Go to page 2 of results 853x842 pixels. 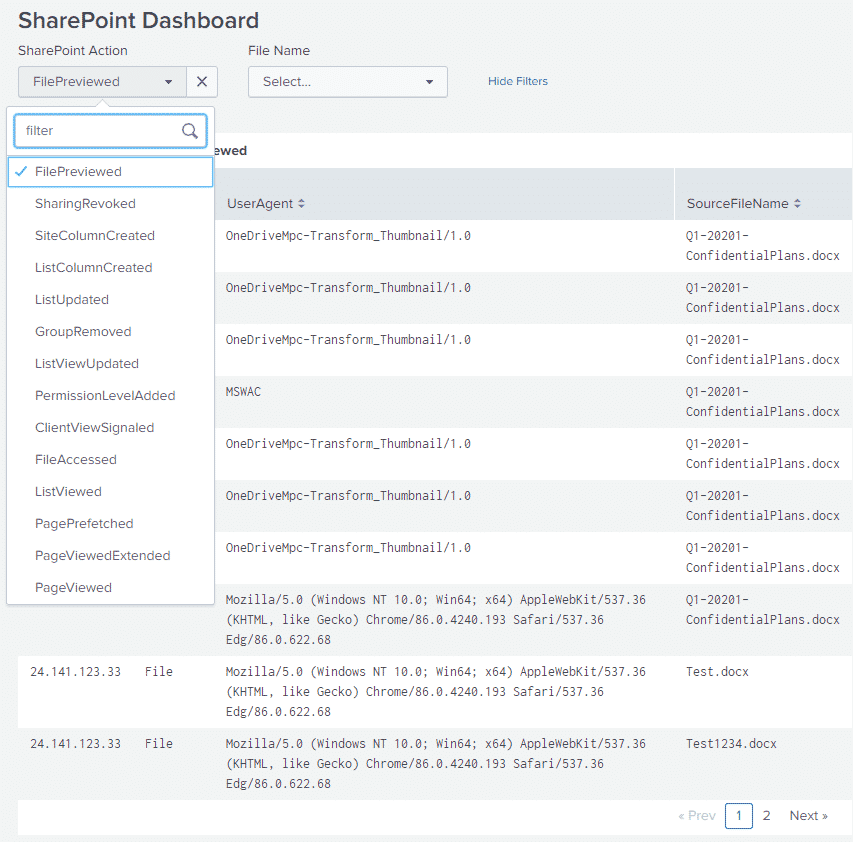tap(766, 816)
